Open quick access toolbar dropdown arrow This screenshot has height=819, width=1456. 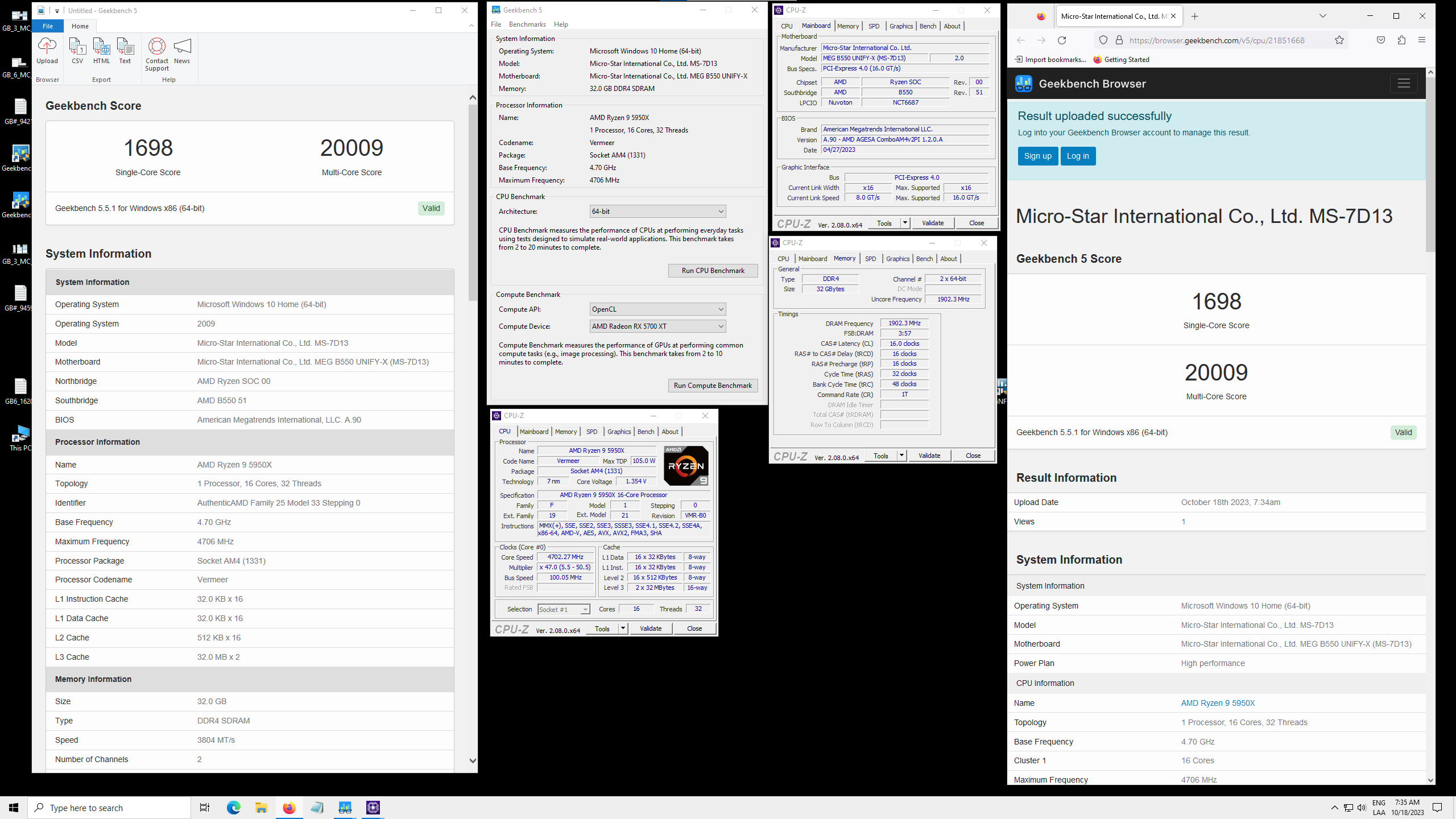[x=57, y=11]
